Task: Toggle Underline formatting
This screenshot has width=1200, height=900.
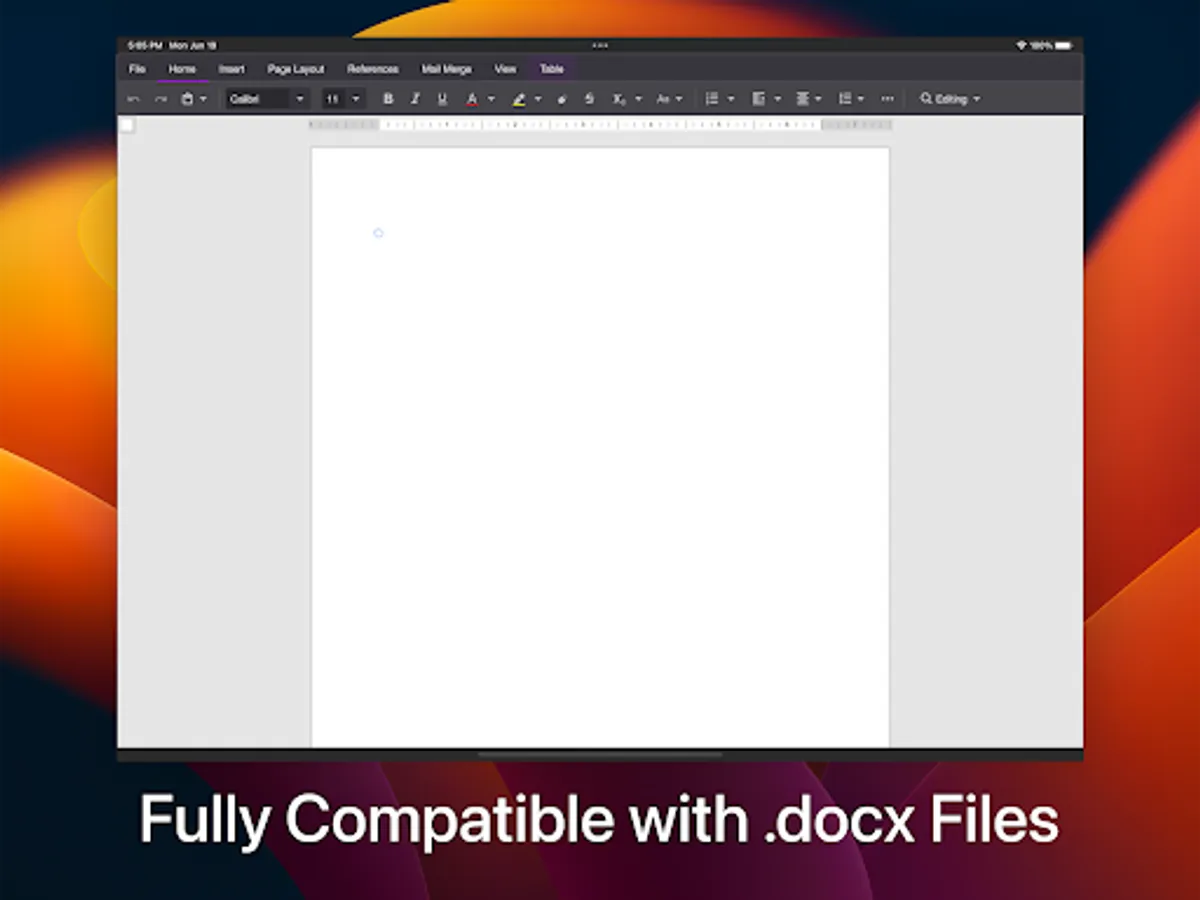Action: click(x=442, y=99)
